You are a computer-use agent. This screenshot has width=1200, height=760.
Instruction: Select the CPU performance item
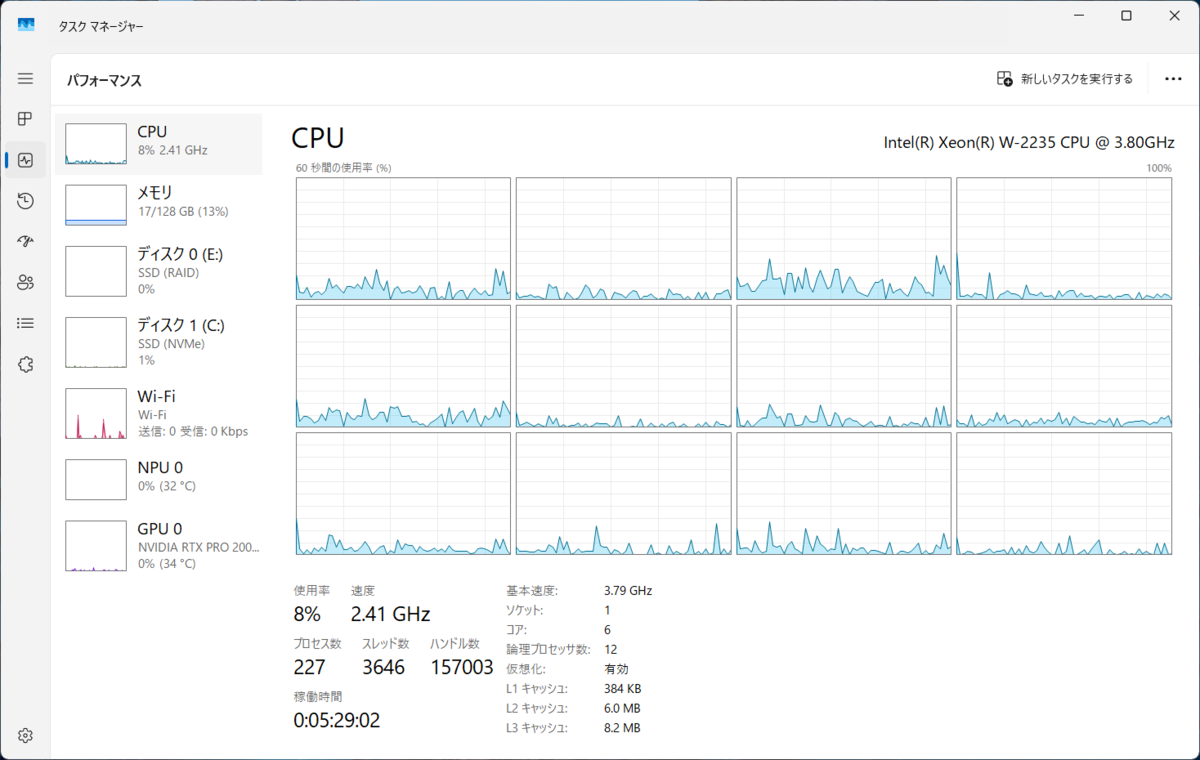pyautogui.click(x=159, y=144)
